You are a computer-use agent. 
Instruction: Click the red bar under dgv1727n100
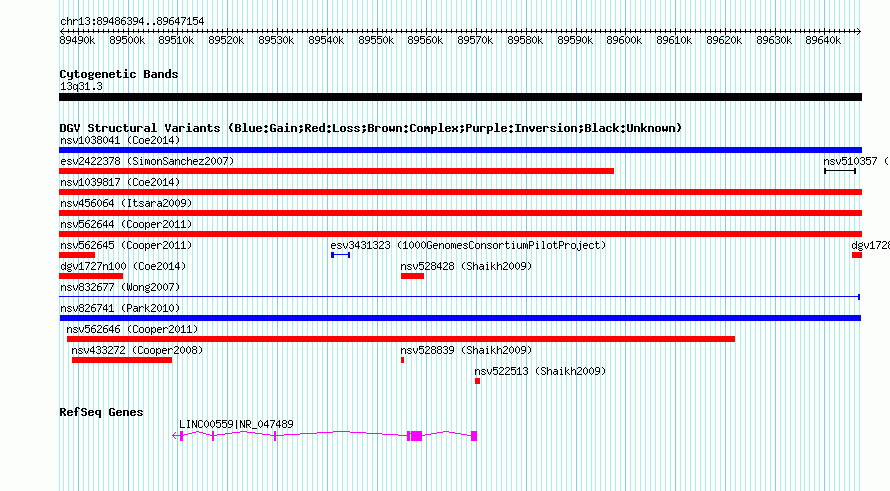click(x=91, y=276)
